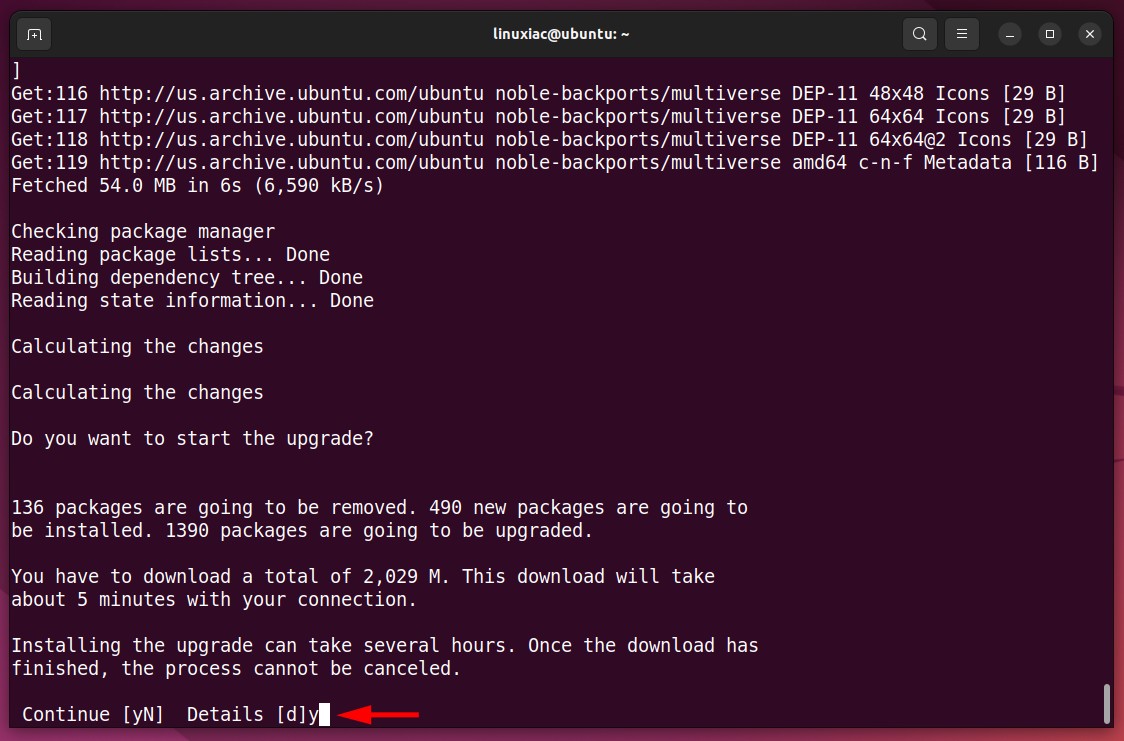
Task: Click '136 packages are going to be removed' line
Action: 379,507
